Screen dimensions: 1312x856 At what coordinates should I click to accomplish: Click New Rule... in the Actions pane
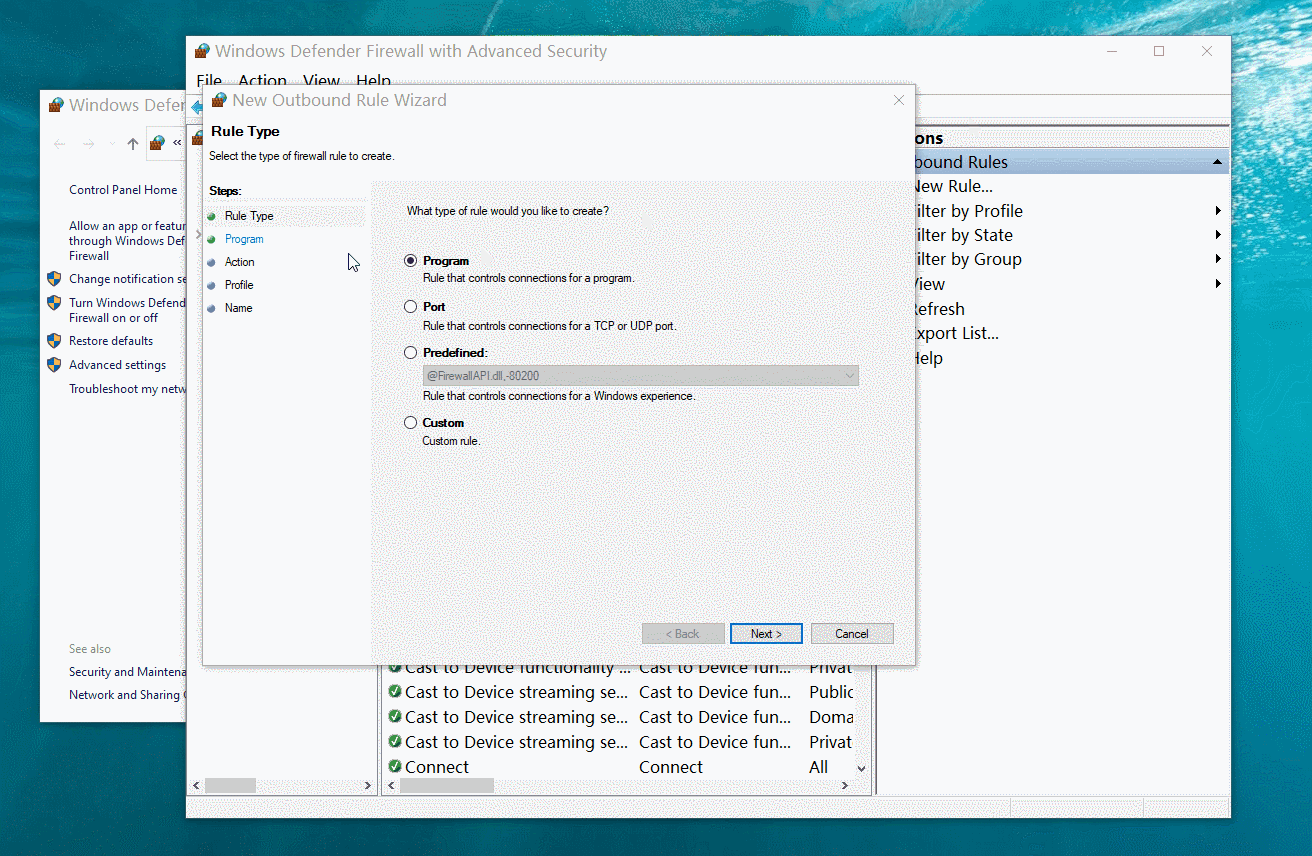click(953, 186)
